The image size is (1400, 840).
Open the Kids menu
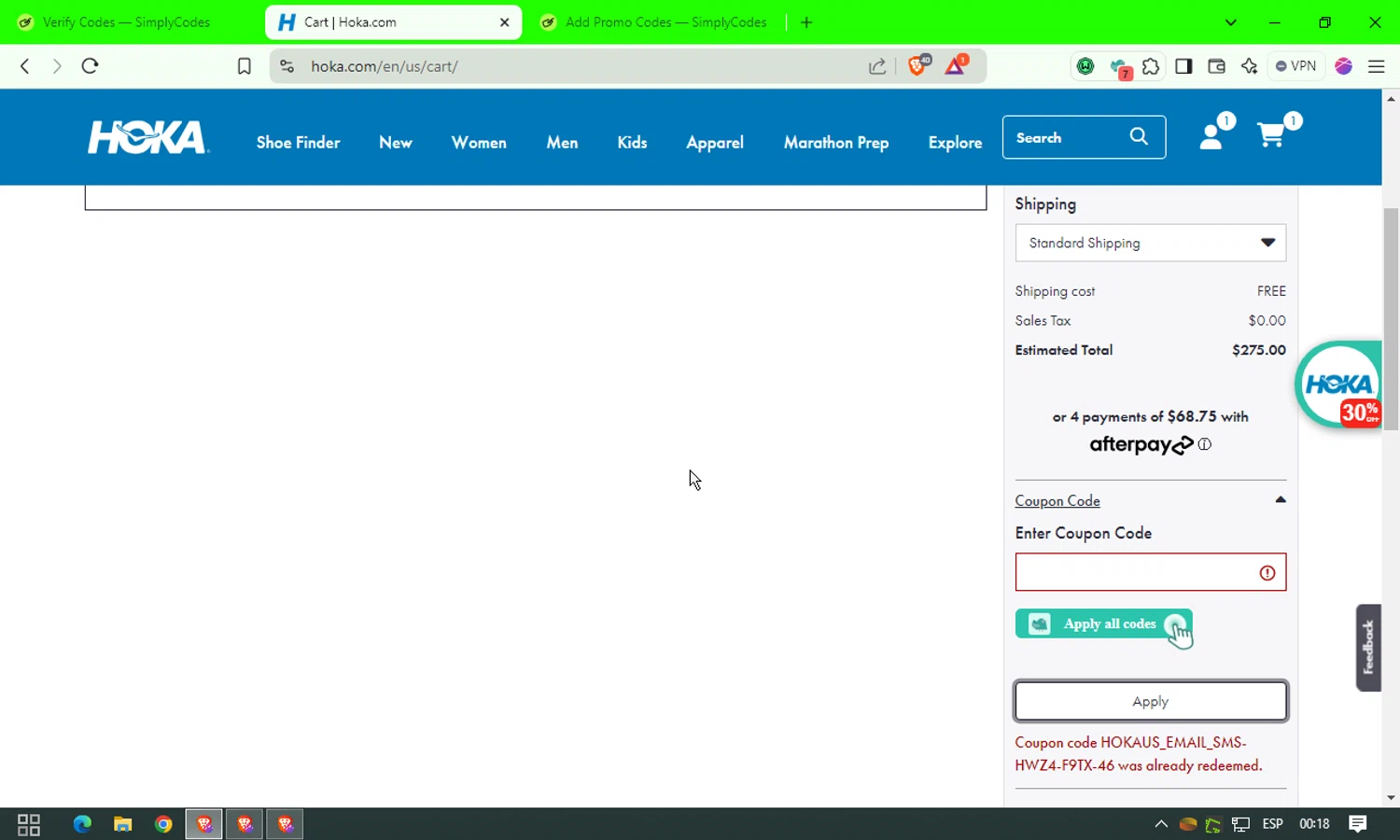click(632, 143)
